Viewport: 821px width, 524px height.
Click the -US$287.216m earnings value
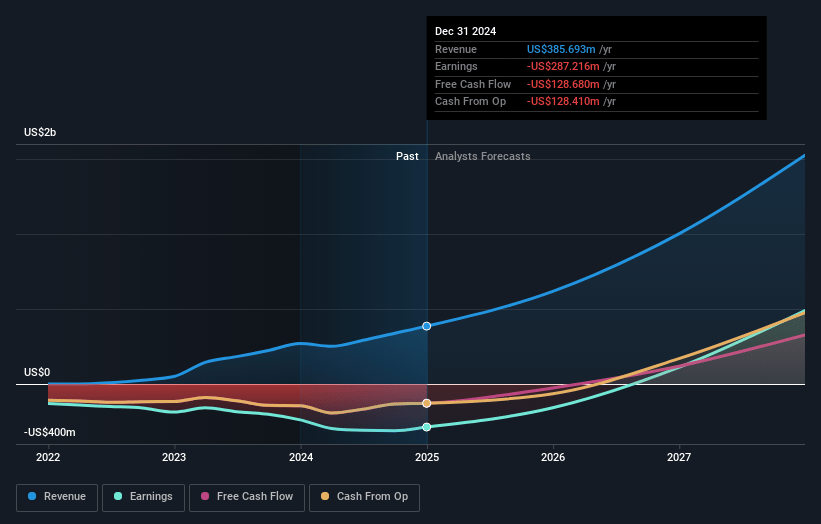(563, 66)
